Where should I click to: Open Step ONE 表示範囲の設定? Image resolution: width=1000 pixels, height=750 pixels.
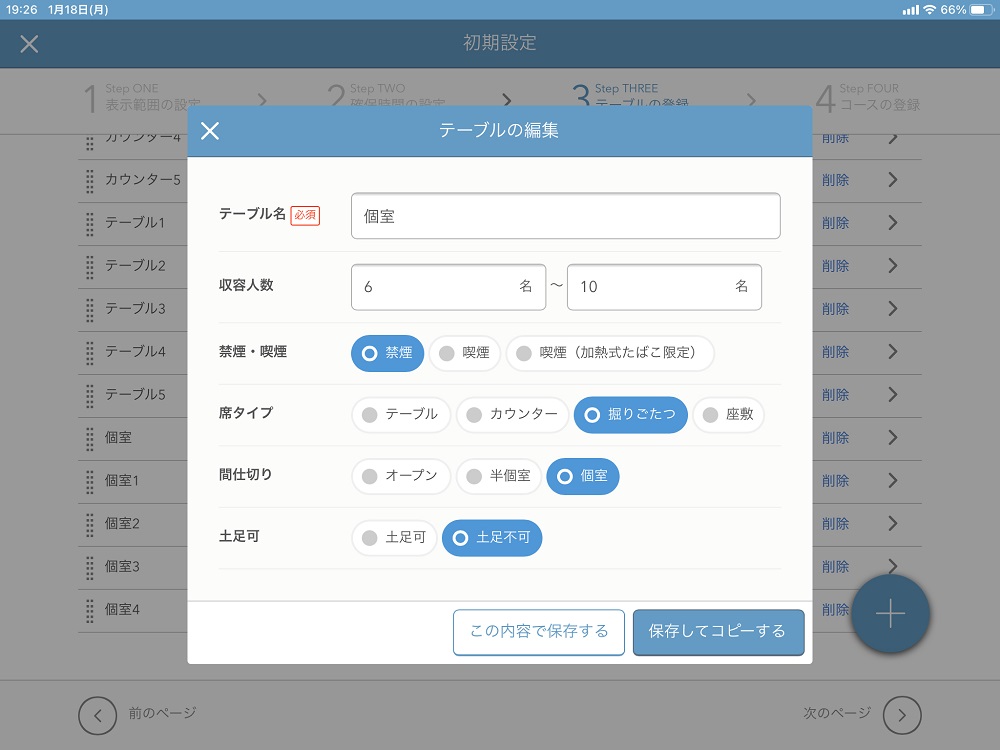click(140, 95)
